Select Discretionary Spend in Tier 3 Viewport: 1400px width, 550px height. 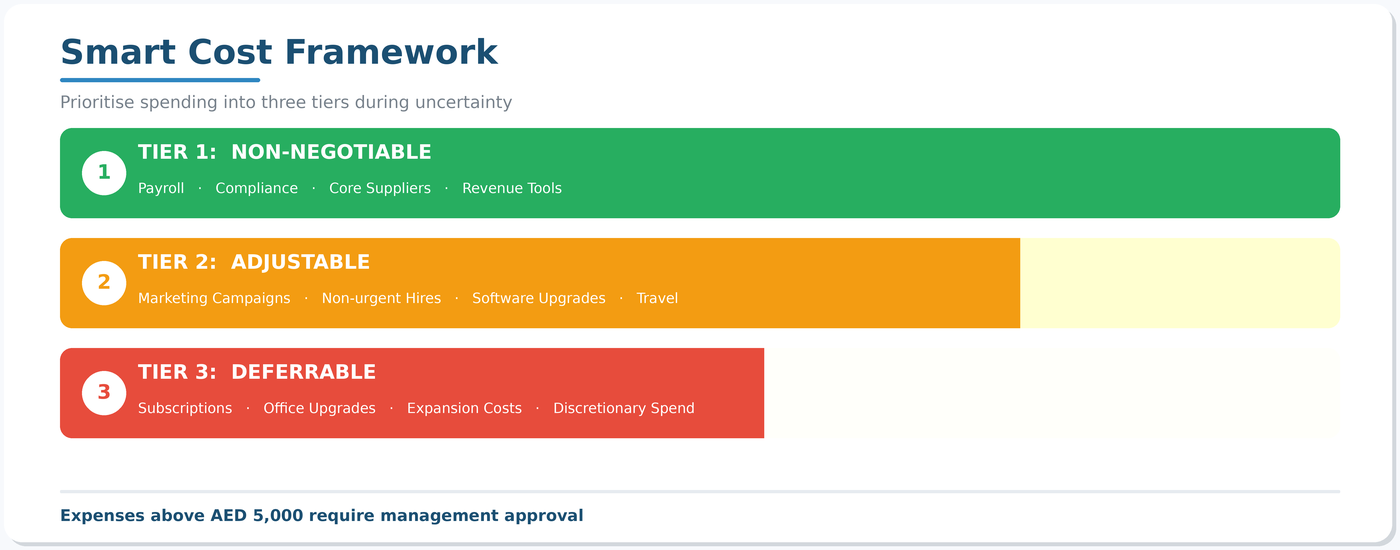[x=624, y=408]
